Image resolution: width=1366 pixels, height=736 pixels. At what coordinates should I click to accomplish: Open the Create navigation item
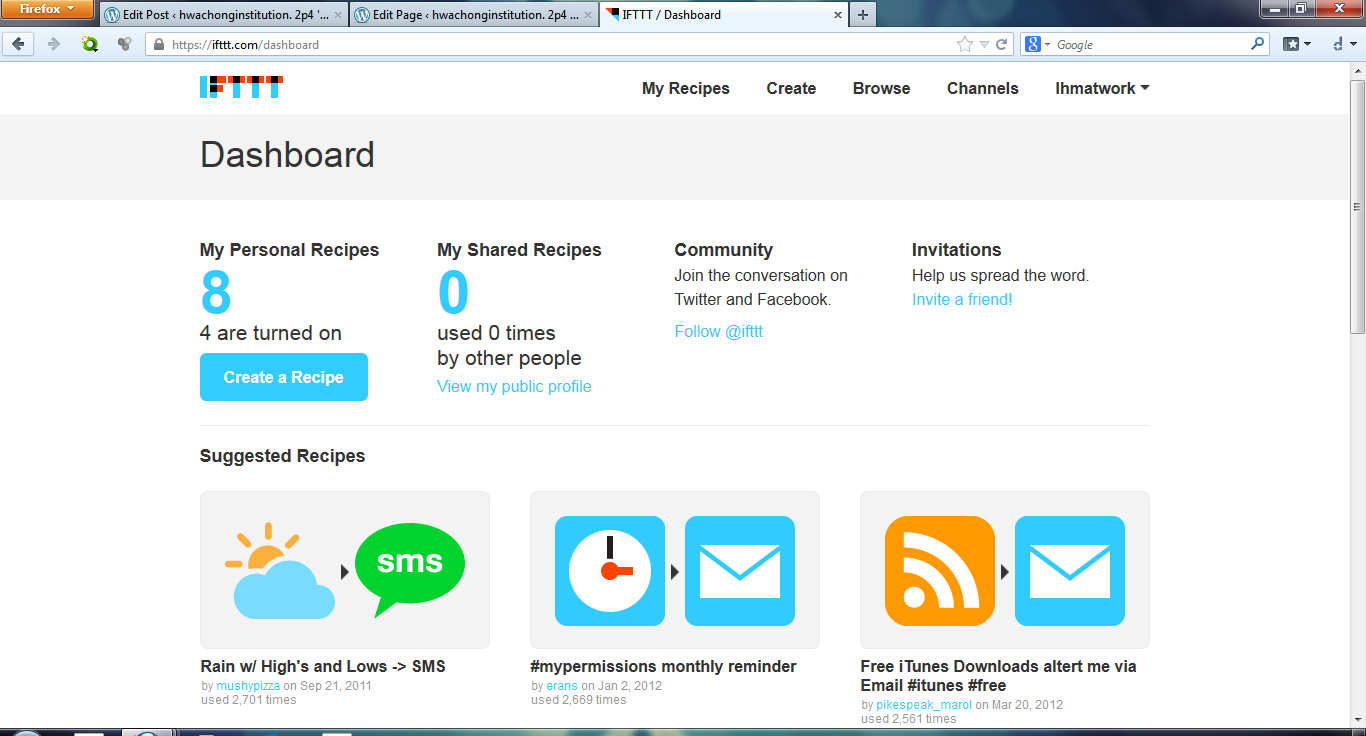coord(791,88)
